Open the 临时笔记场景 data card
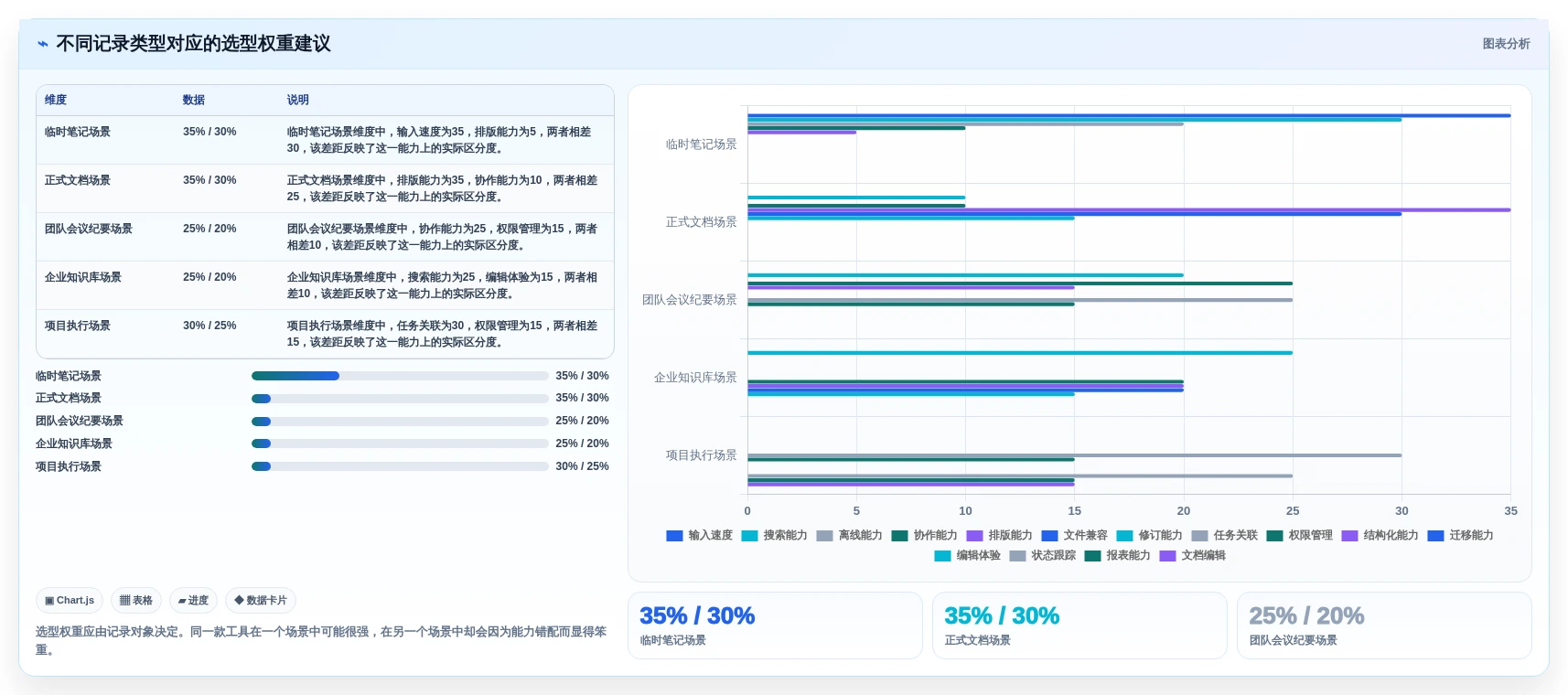The width and height of the screenshot is (1568, 695). [775, 625]
